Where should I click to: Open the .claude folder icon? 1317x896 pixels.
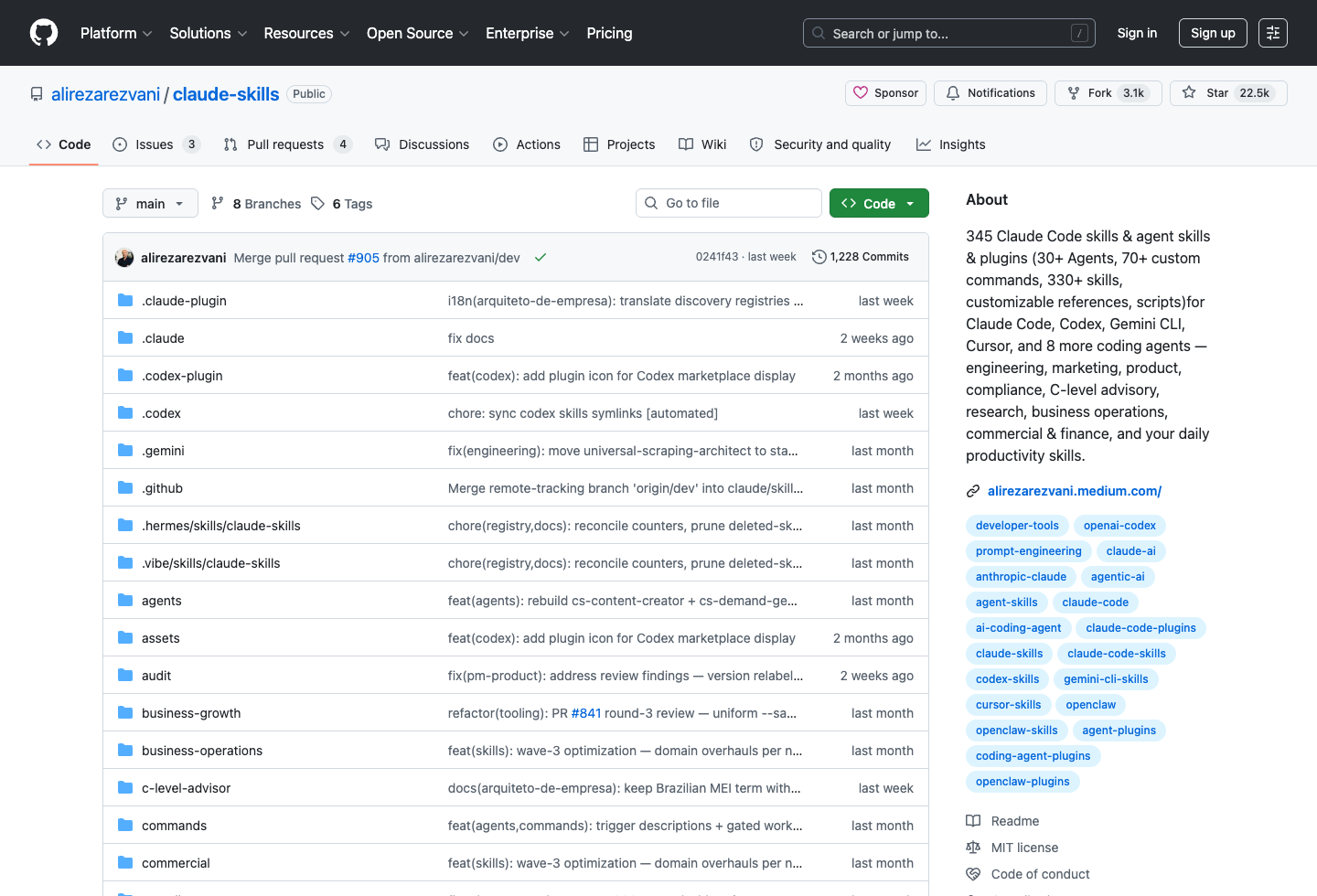(125, 337)
